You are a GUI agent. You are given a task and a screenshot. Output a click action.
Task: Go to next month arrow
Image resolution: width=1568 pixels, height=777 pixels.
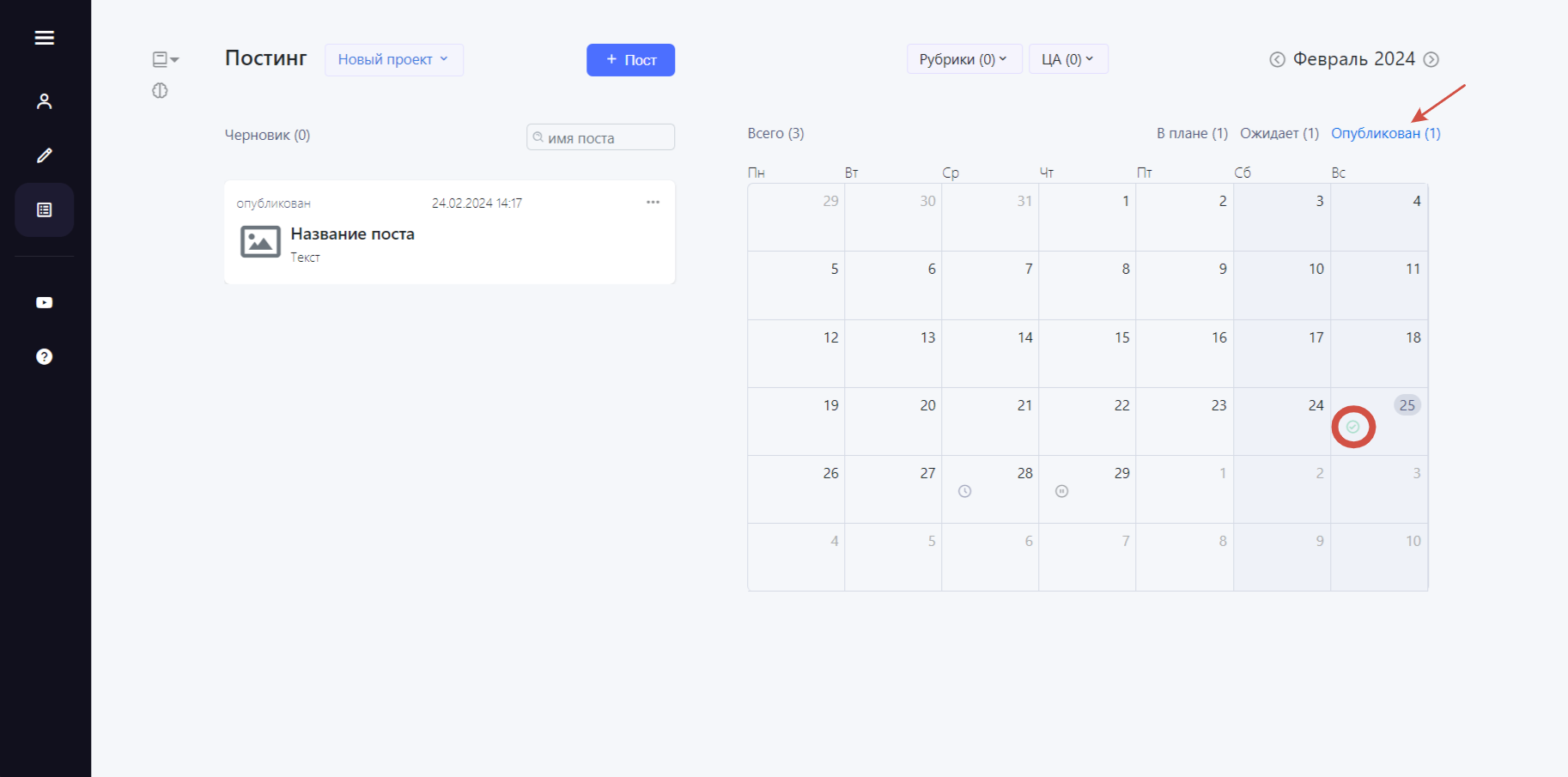[1431, 59]
